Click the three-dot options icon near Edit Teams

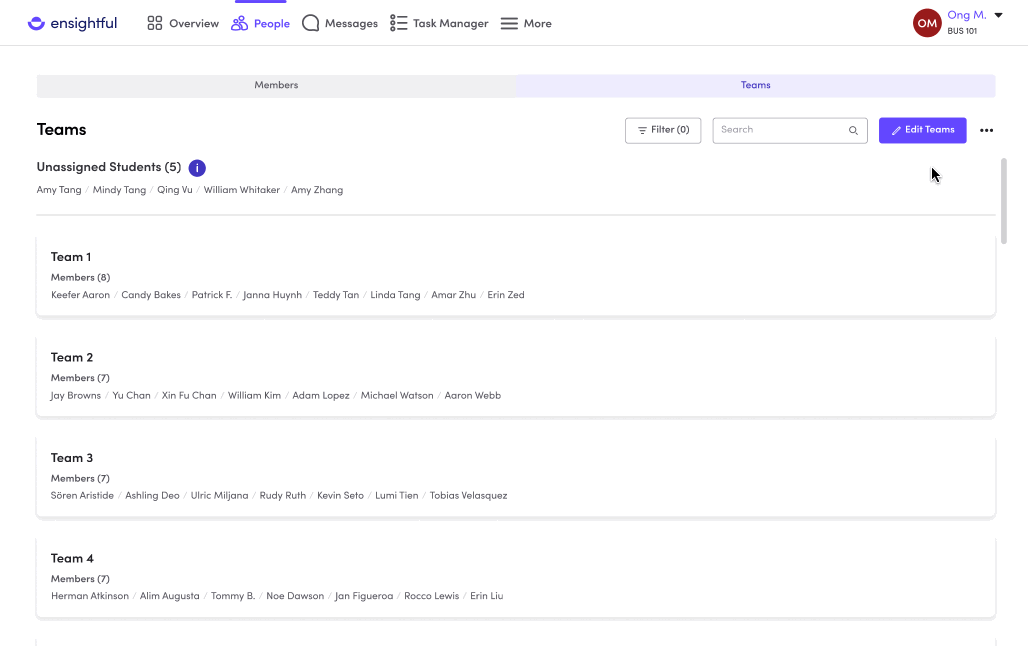987,130
